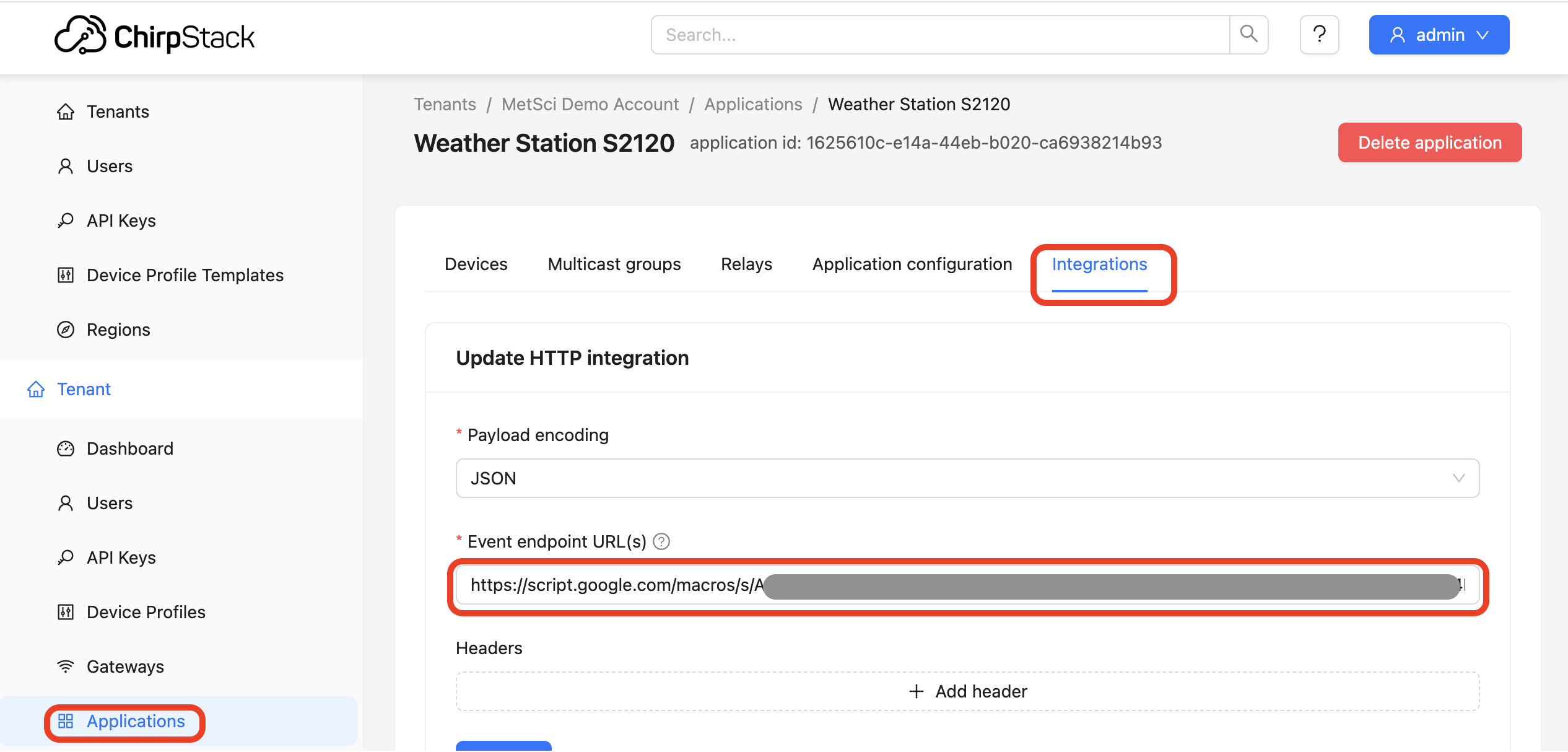The height and width of the screenshot is (752, 1568).
Task: Click the Users icon in sidebar
Action: tap(65, 165)
